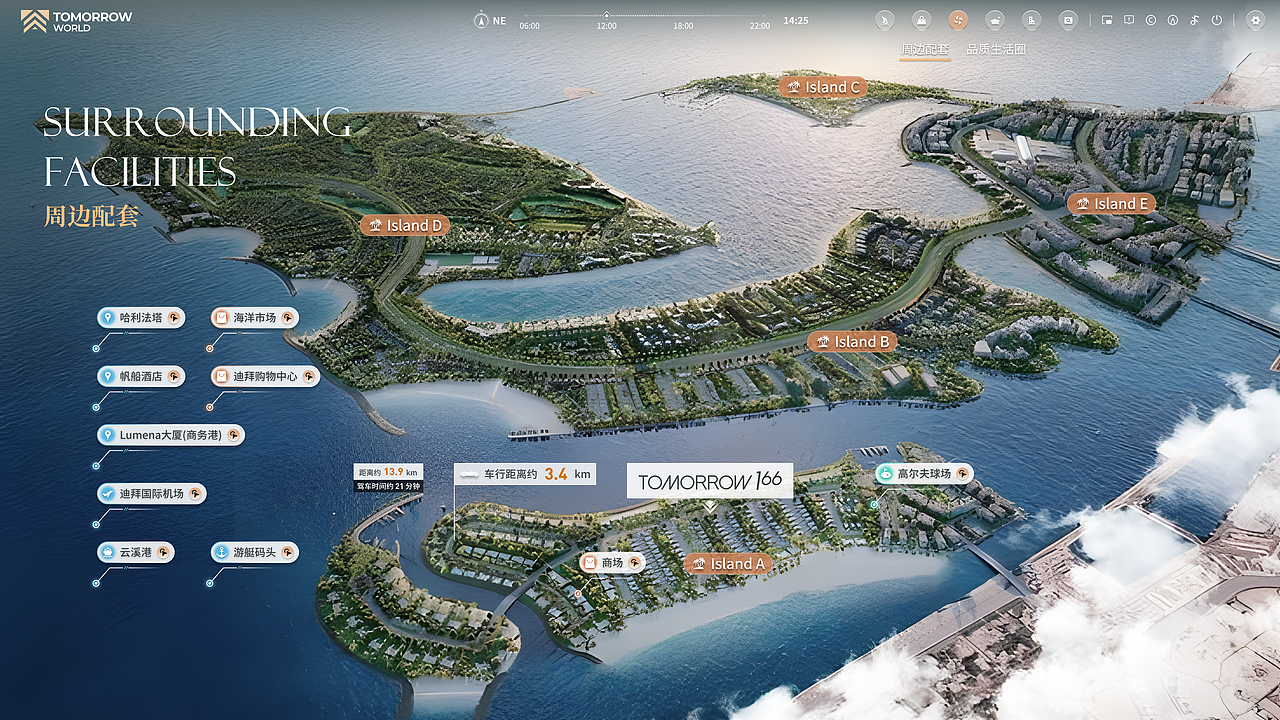The image size is (1280, 720).
Task: Open the settings gear icon
Action: 1255,20
